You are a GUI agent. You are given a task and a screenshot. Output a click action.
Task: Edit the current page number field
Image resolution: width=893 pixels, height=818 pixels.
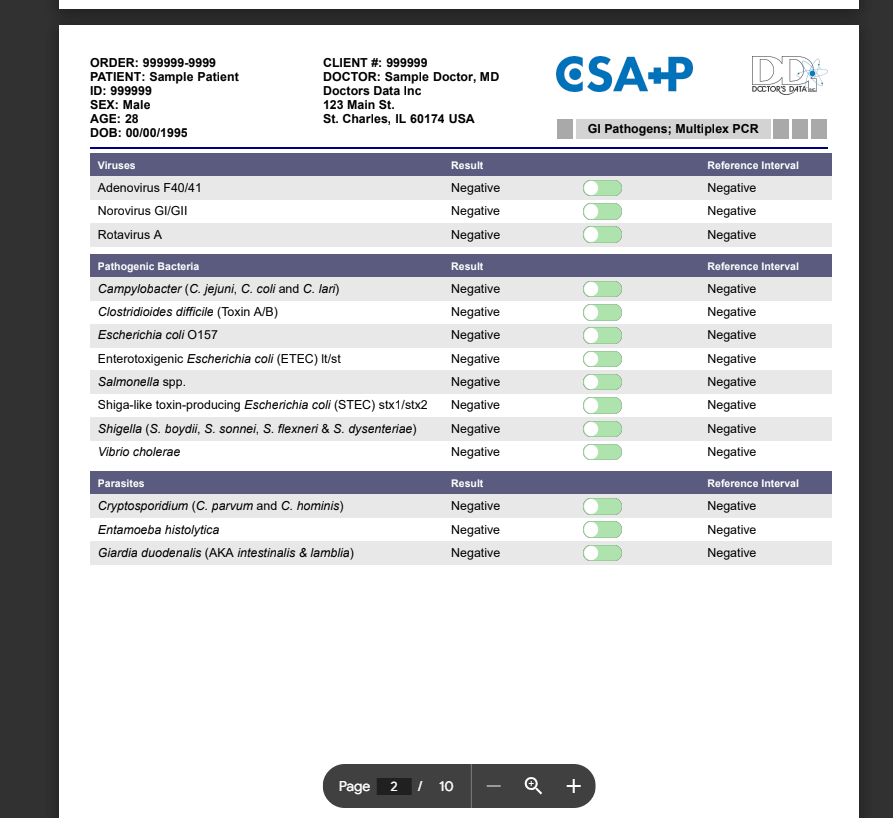point(394,786)
